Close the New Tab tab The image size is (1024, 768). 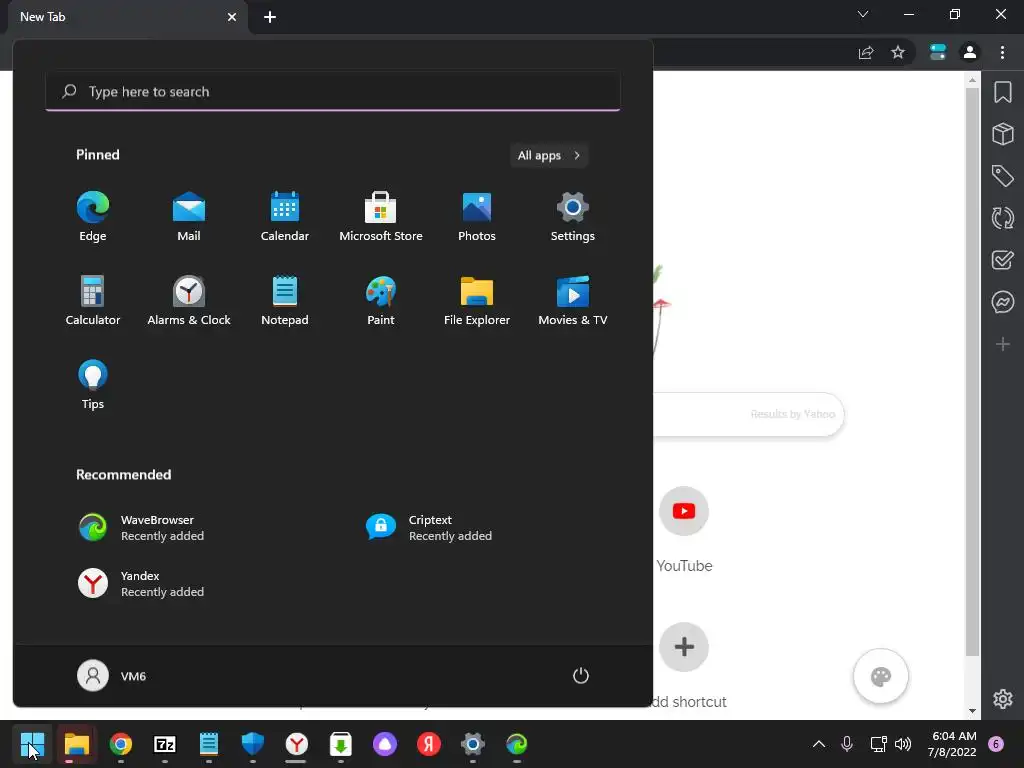(232, 17)
